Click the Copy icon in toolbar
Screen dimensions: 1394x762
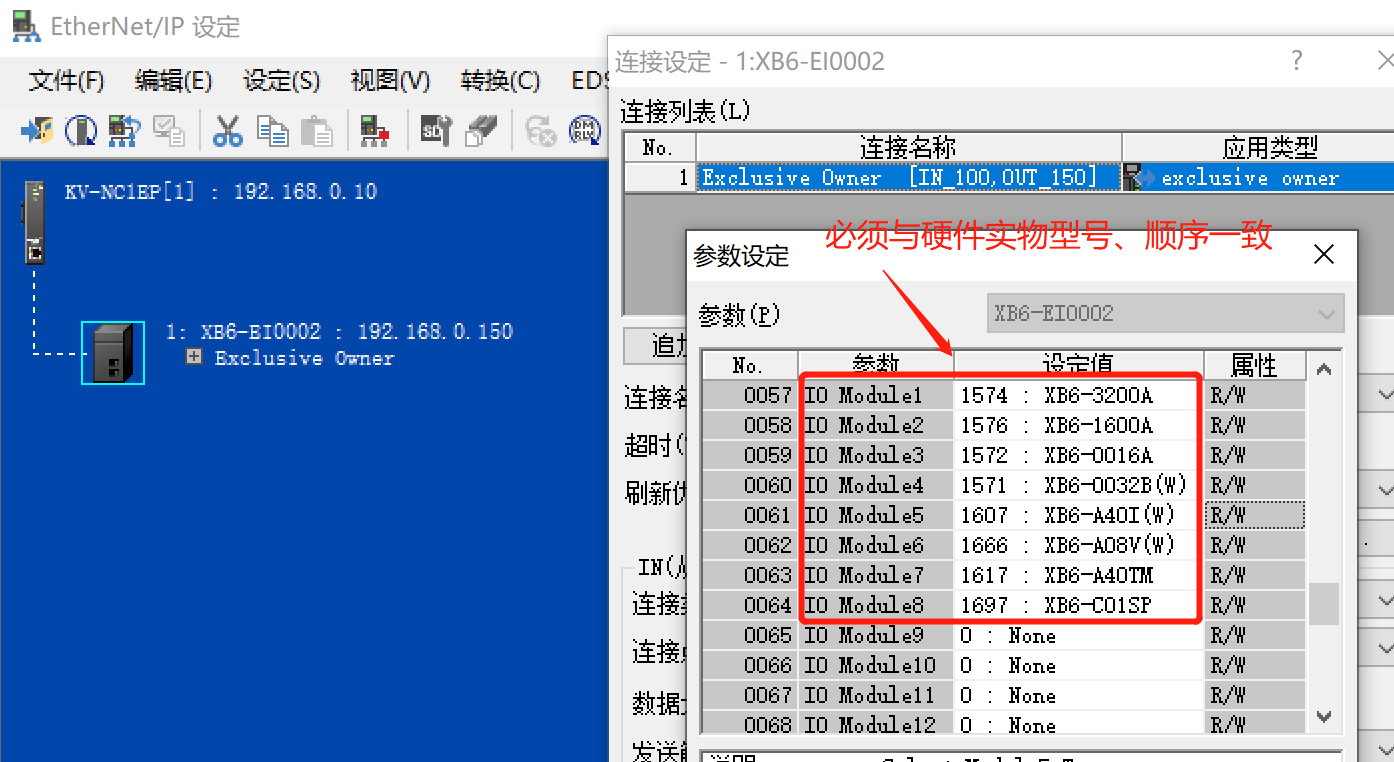pyautogui.click(x=272, y=131)
